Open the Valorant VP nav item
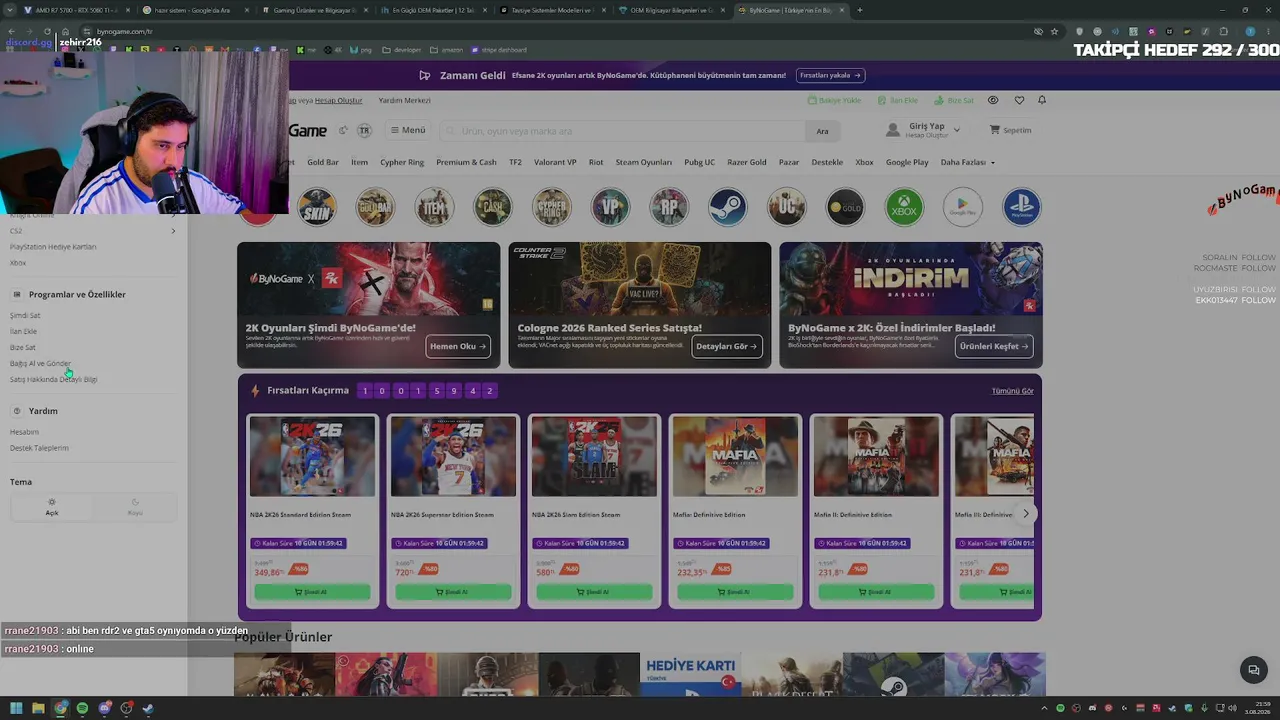This screenshot has height=720, width=1280. (555, 162)
